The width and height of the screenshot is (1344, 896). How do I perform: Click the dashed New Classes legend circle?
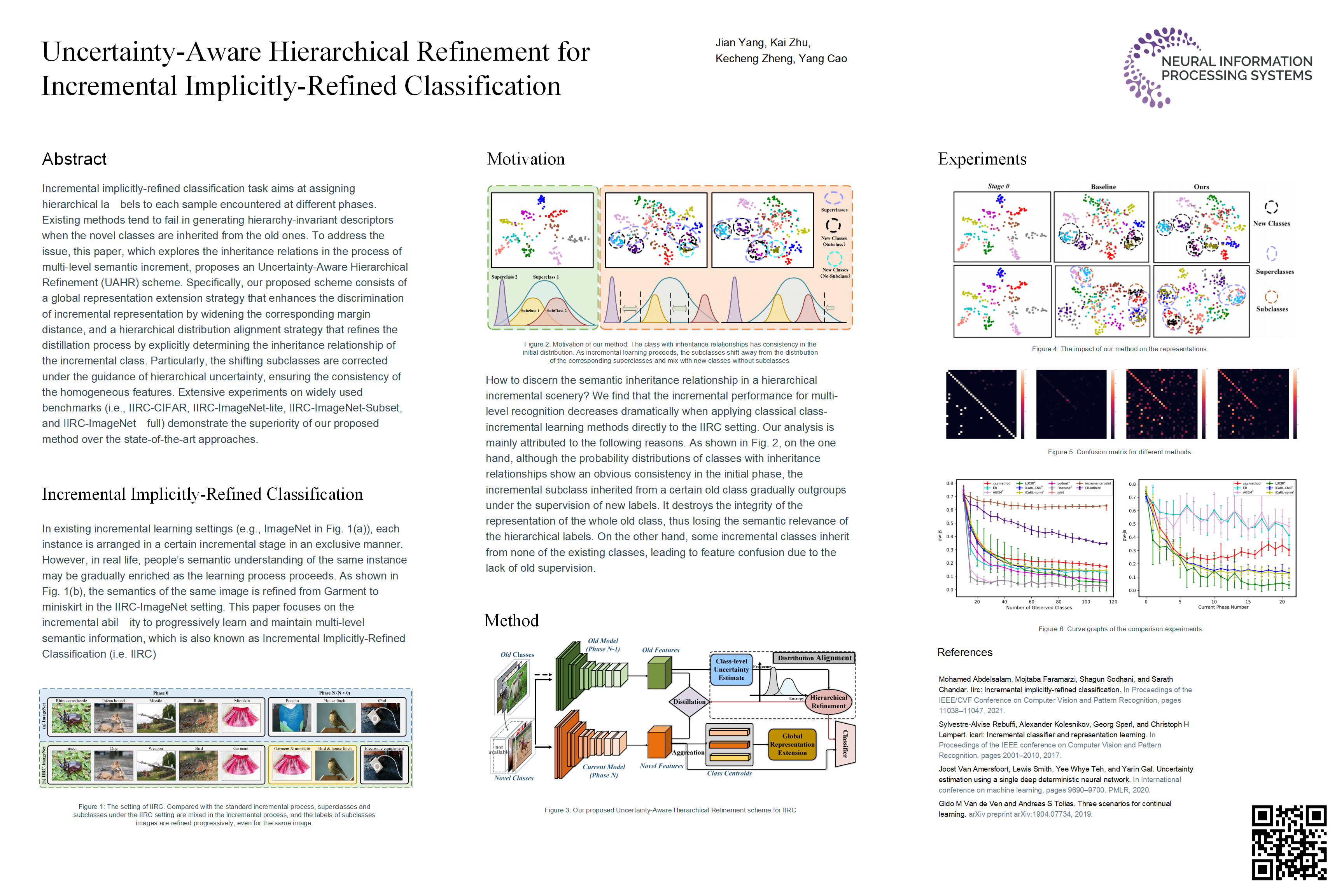[x=1271, y=207]
